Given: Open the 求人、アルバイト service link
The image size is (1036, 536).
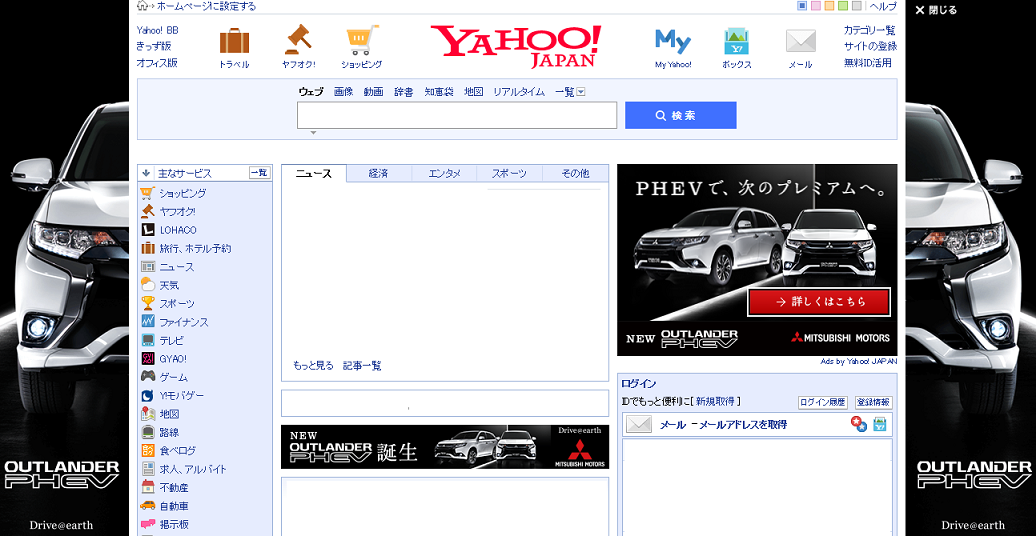Looking at the screenshot, I should (193, 469).
